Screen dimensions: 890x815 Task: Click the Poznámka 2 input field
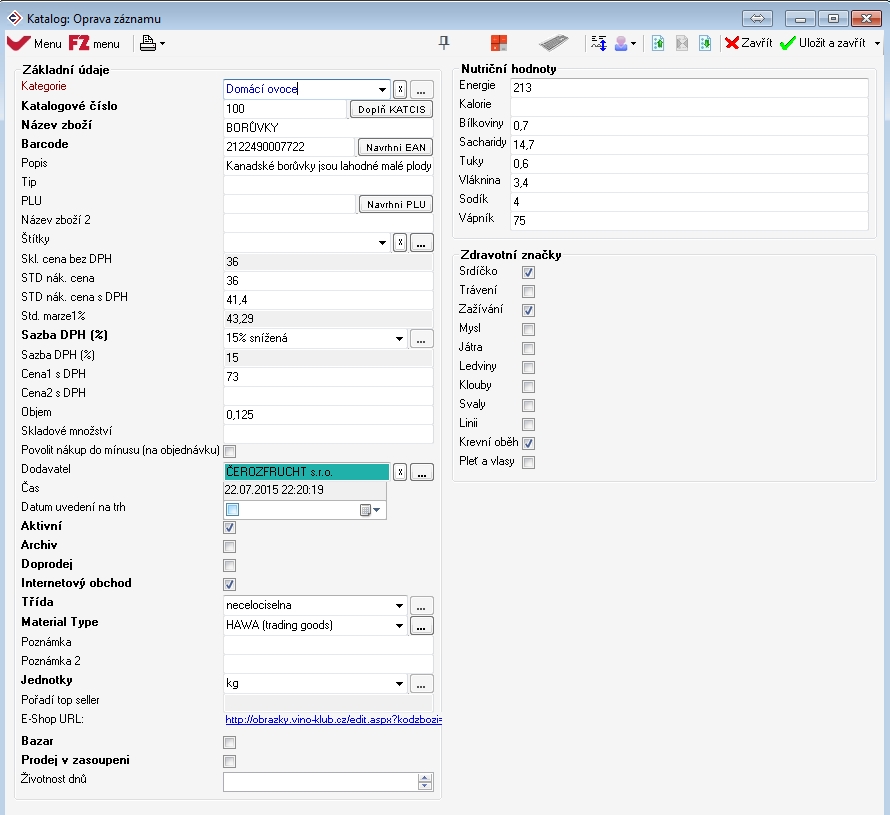pyautogui.click(x=328, y=662)
